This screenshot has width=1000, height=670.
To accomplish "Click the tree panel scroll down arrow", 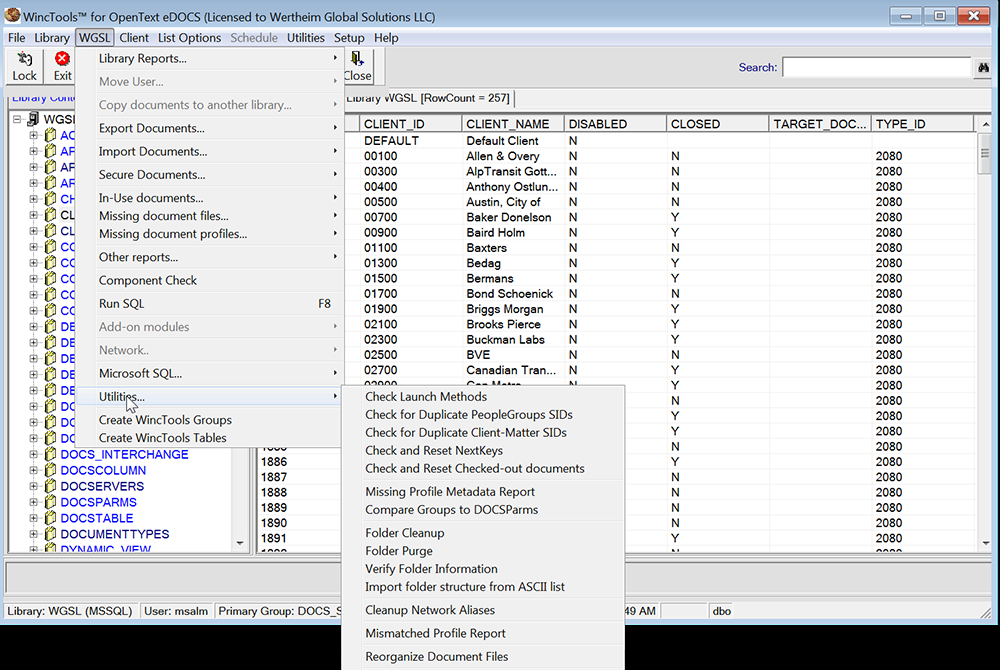I will click(x=240, y=543).
